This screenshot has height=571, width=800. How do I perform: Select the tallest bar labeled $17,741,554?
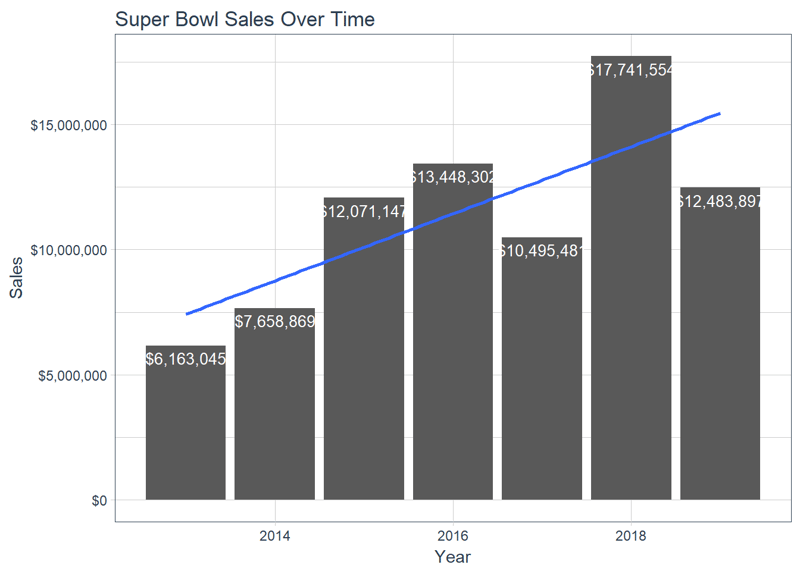[x=631, y=278]
